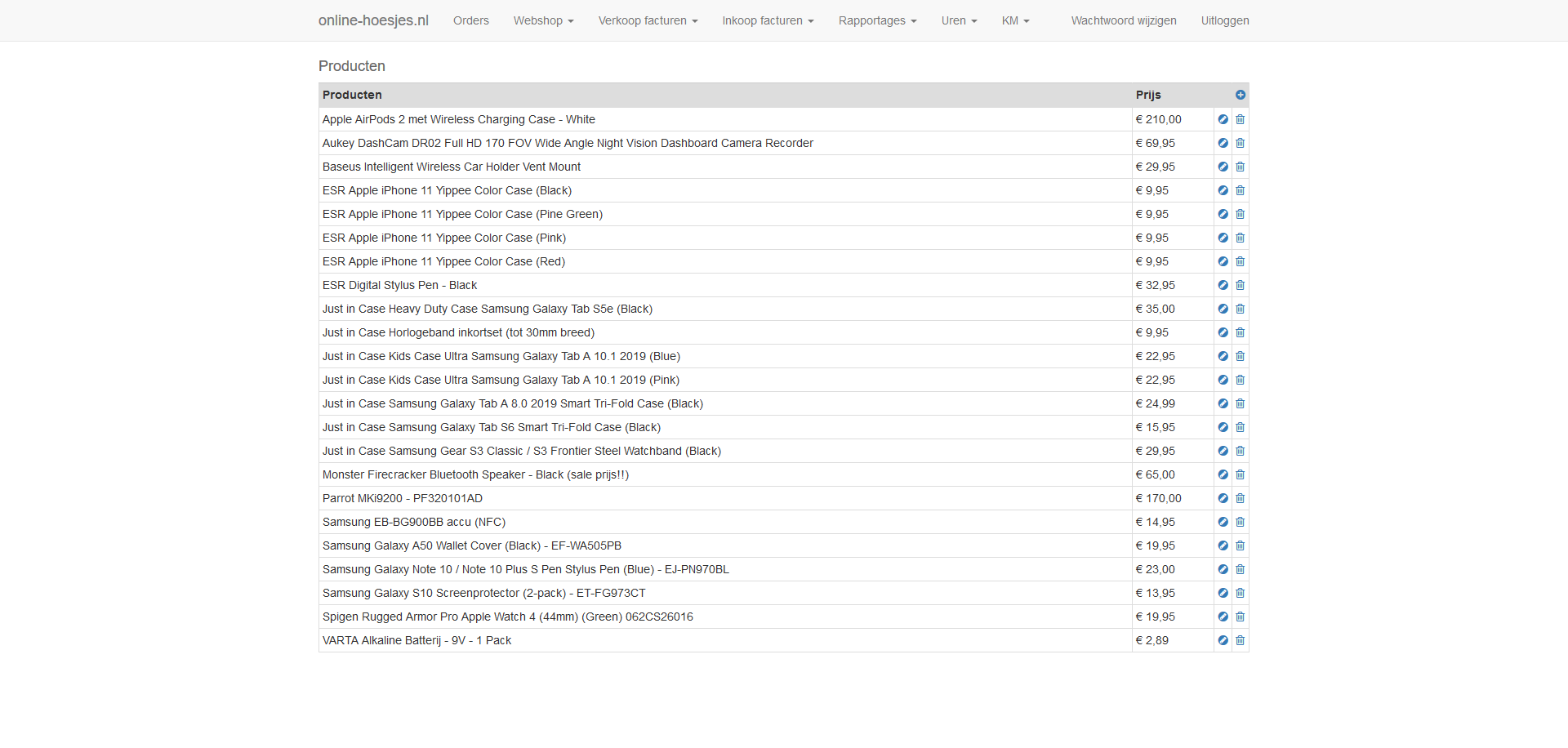Edit Galaxy Note 10 S Pen Stylus

click(1223, 569)
